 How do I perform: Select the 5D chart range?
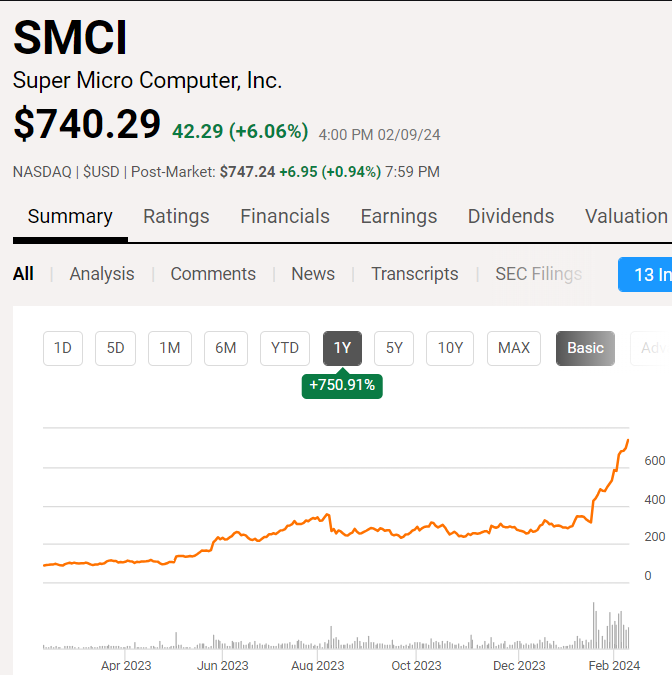[115, 348]
